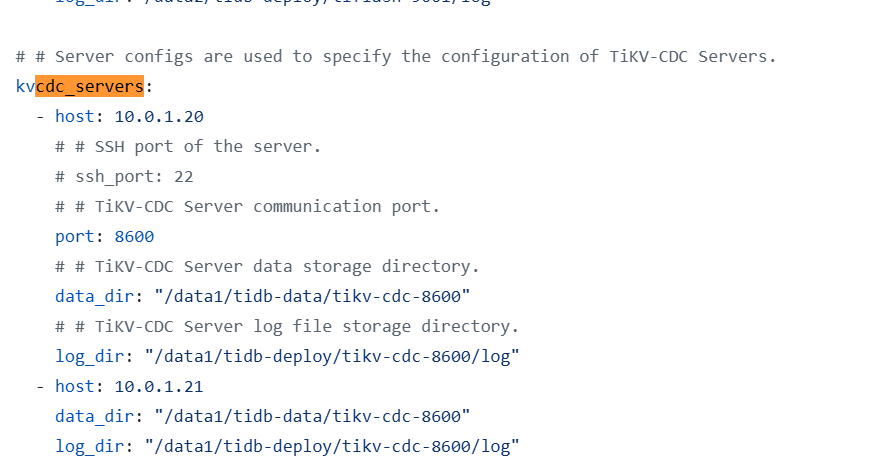This screenshot has width=892, height=466.
Task: Click the 'Server communication port' comment
Action: pos(248,206)
